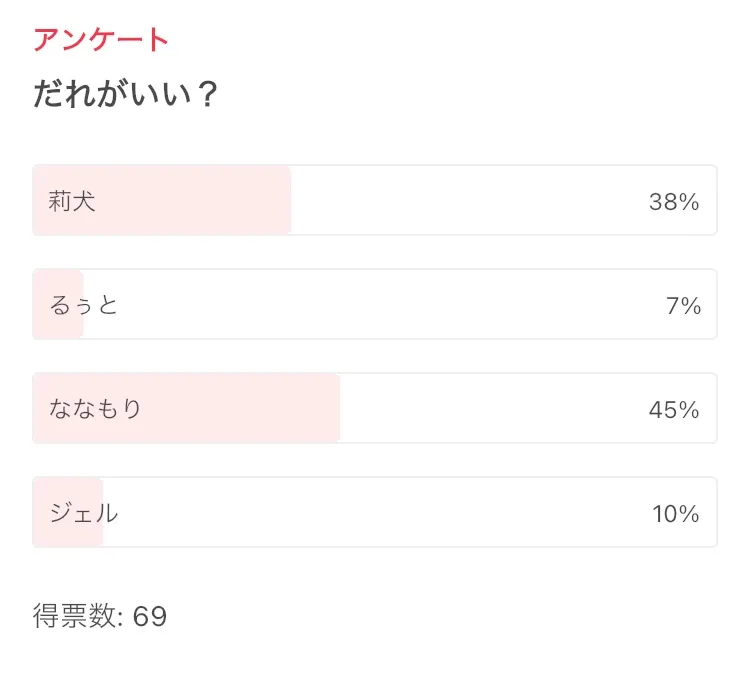750x681 pixels.
Task: Click the アンケート heading
Action: click(101, 40)
